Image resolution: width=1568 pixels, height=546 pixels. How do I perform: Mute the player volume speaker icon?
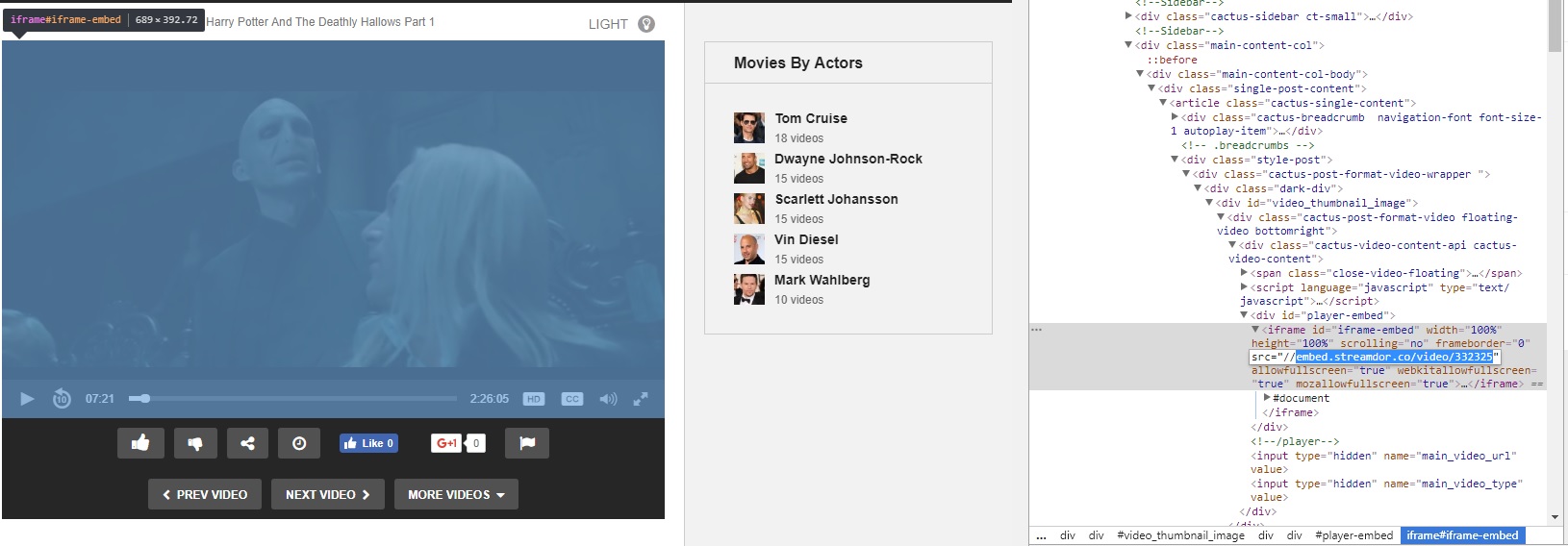pyautogui.click(x=608, y=399)
